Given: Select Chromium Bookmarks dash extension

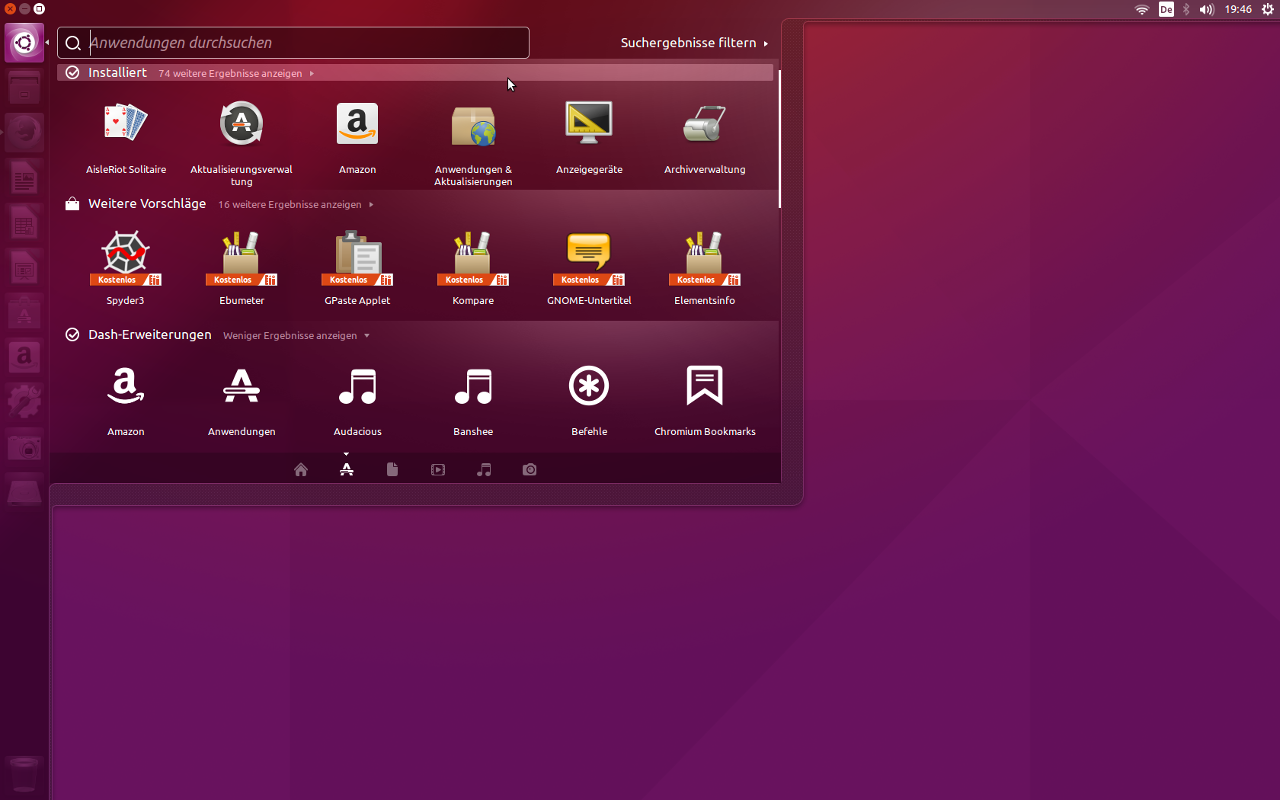Looking at the screenshot, I should point(705,399).
